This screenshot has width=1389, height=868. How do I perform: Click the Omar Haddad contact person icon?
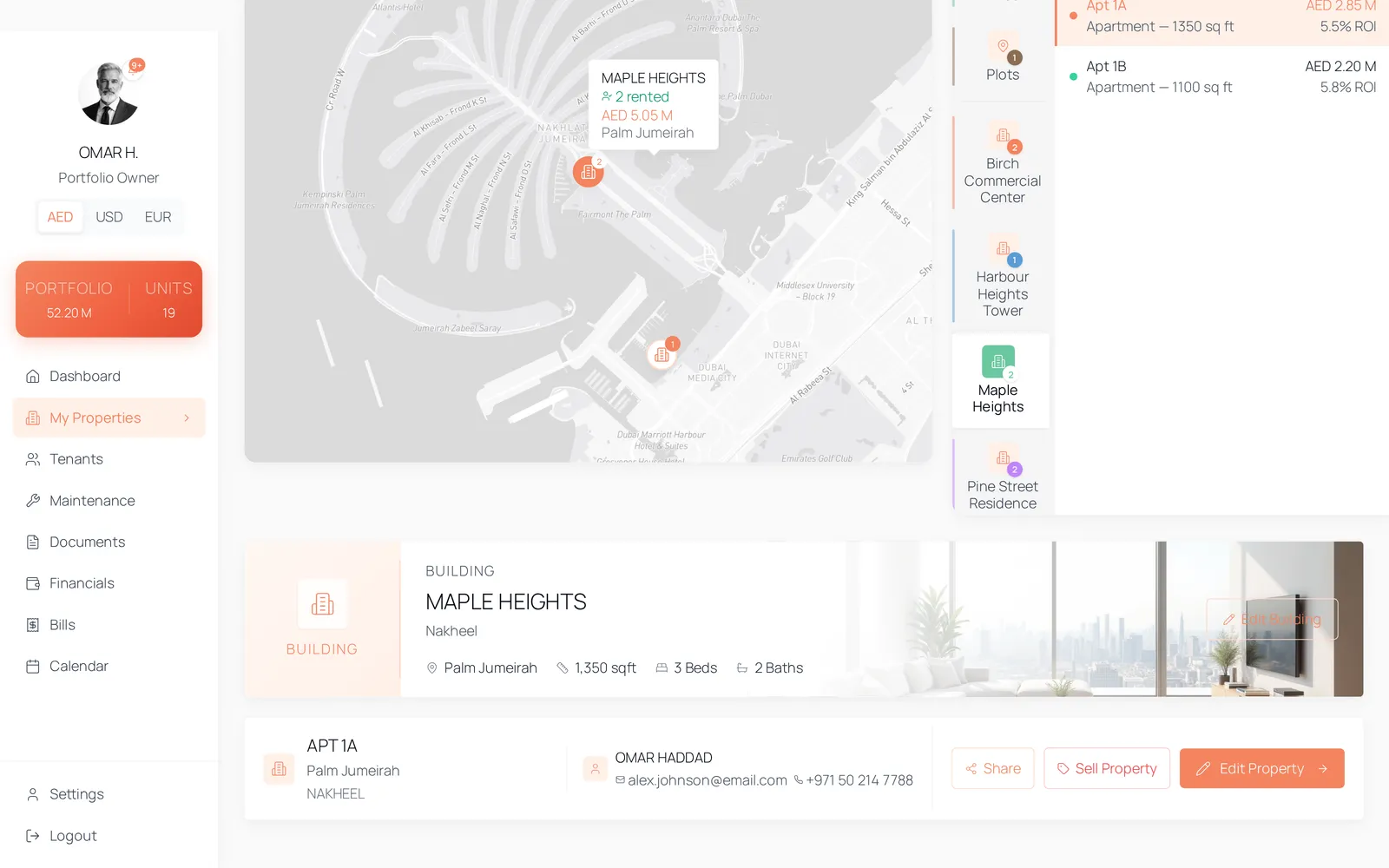(x=595, y=768)
